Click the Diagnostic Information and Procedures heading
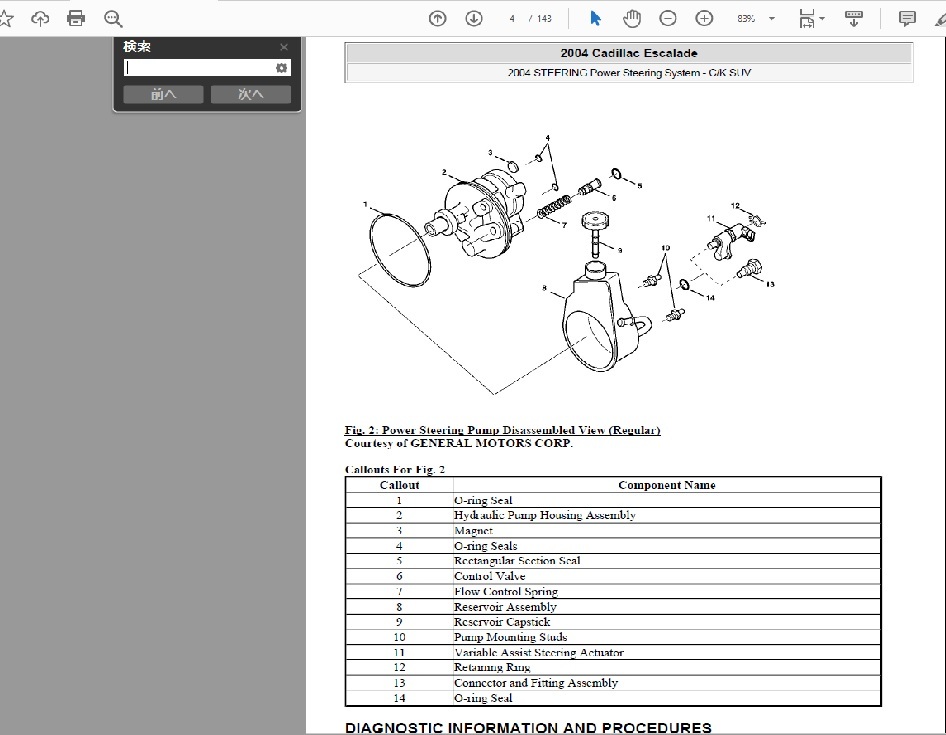This screenshot has height=735, width=946. [x=529, y=728]
